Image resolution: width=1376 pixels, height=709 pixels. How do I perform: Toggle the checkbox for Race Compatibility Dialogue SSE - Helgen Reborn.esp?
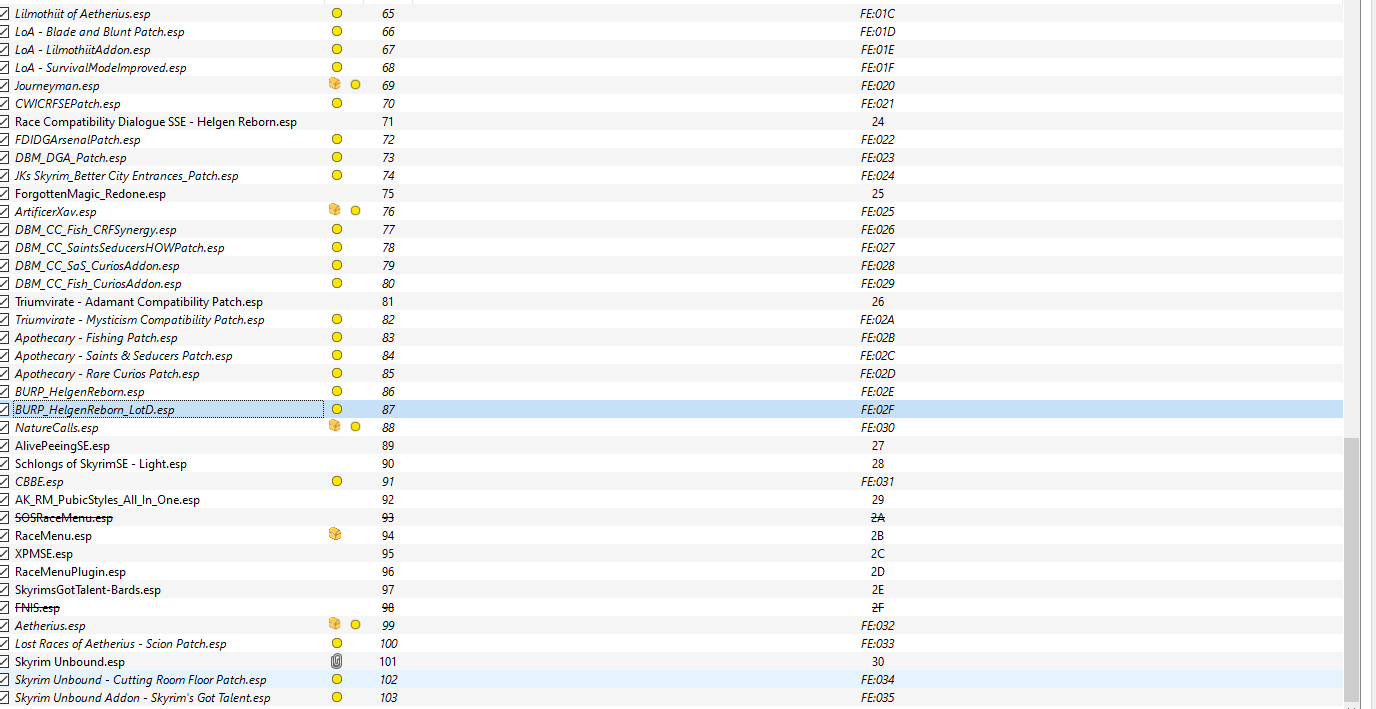click(x=5, y=121)
